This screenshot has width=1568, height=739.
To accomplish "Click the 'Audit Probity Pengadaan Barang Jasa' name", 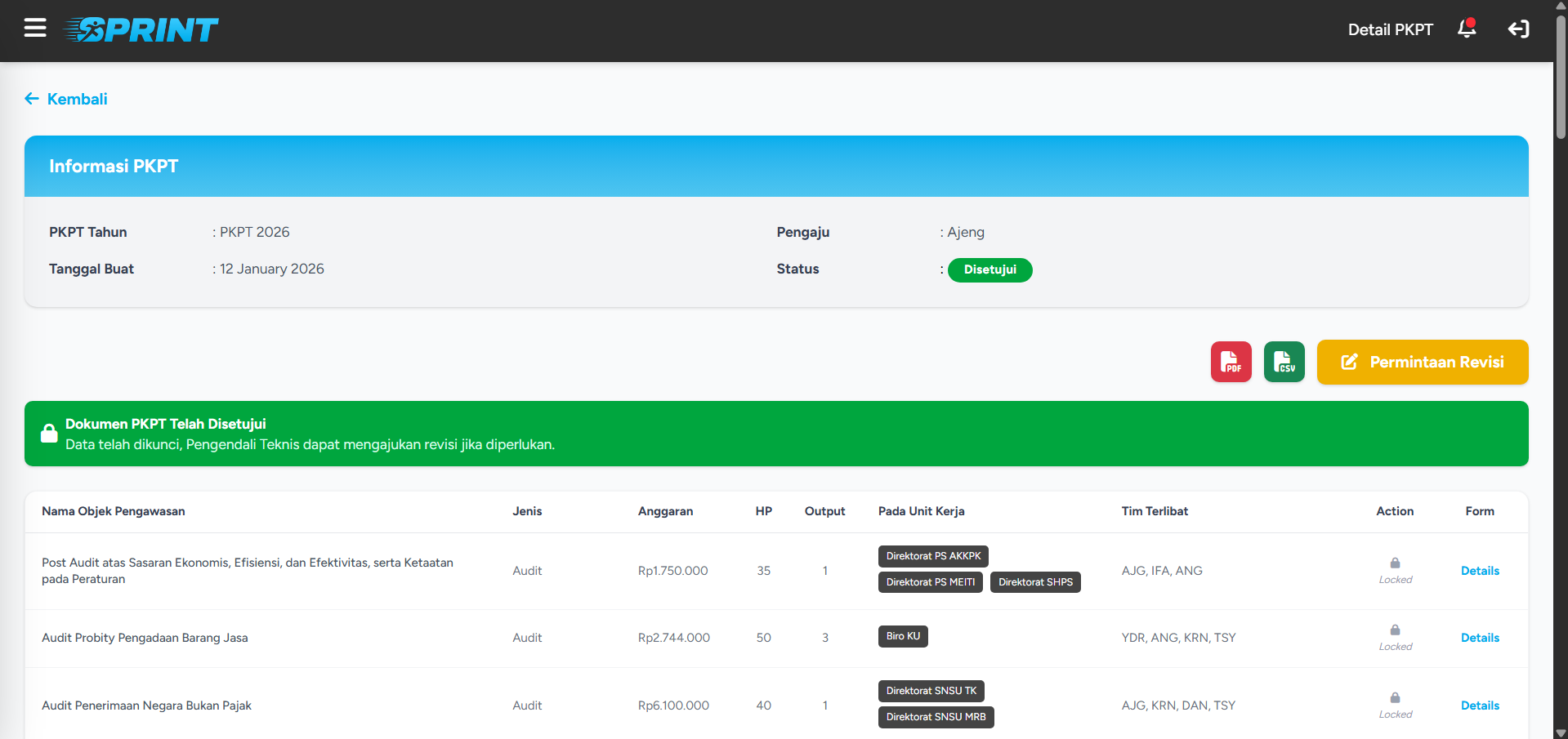I will (x=145, y=638).
